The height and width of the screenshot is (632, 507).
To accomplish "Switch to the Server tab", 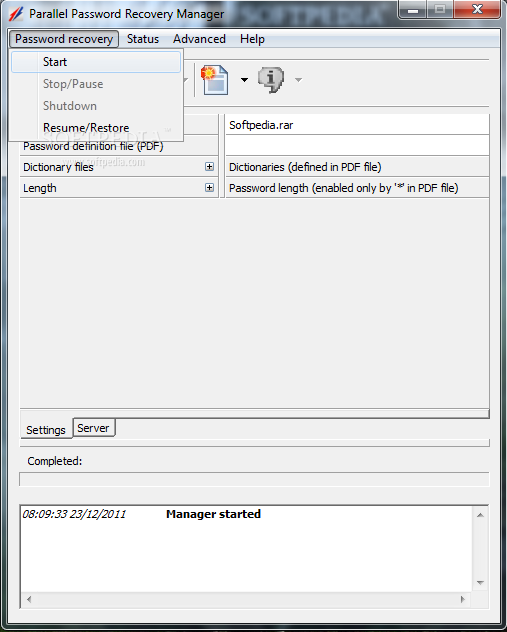I will (94, 428).
